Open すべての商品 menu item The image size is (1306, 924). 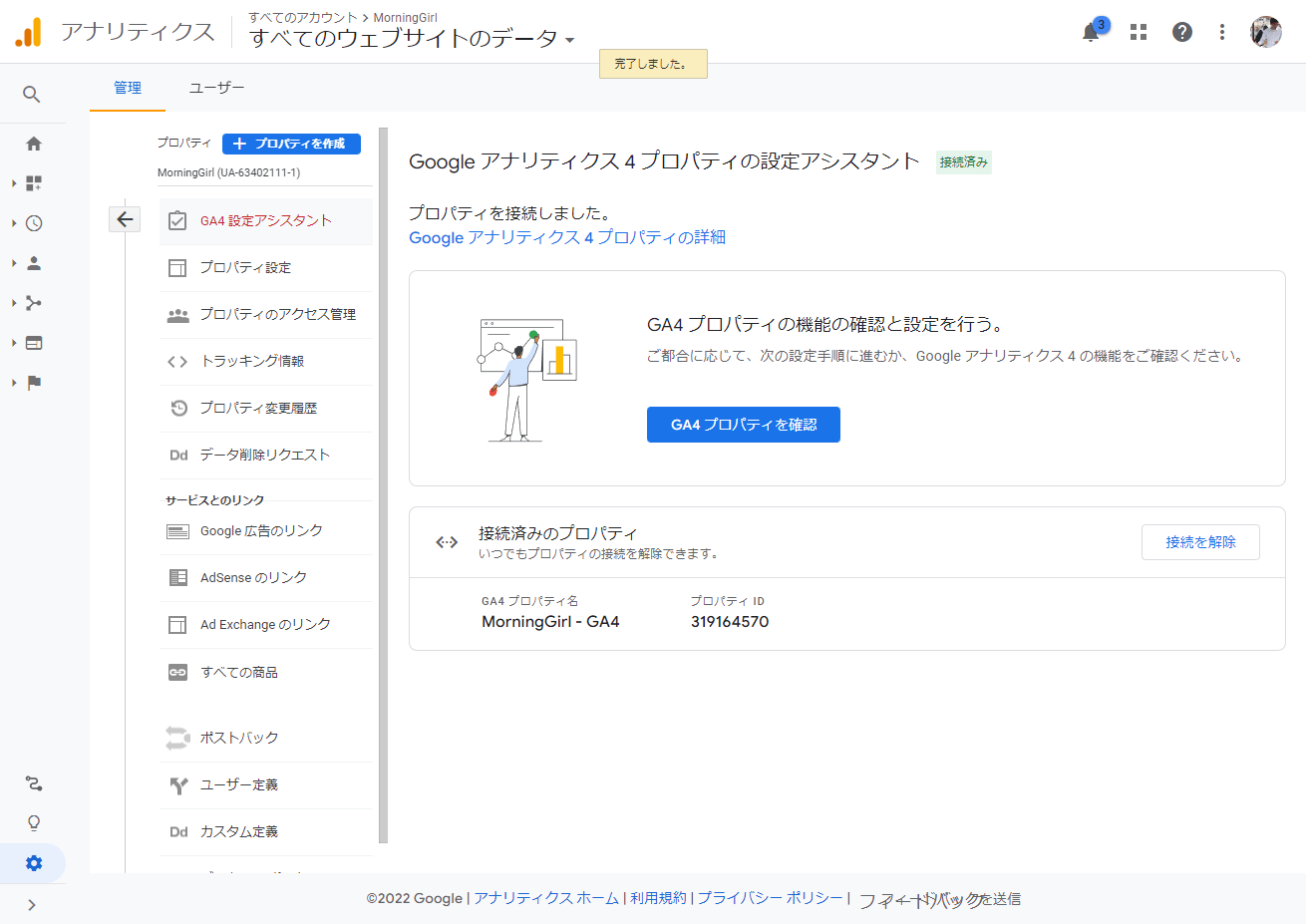(265, 673)
